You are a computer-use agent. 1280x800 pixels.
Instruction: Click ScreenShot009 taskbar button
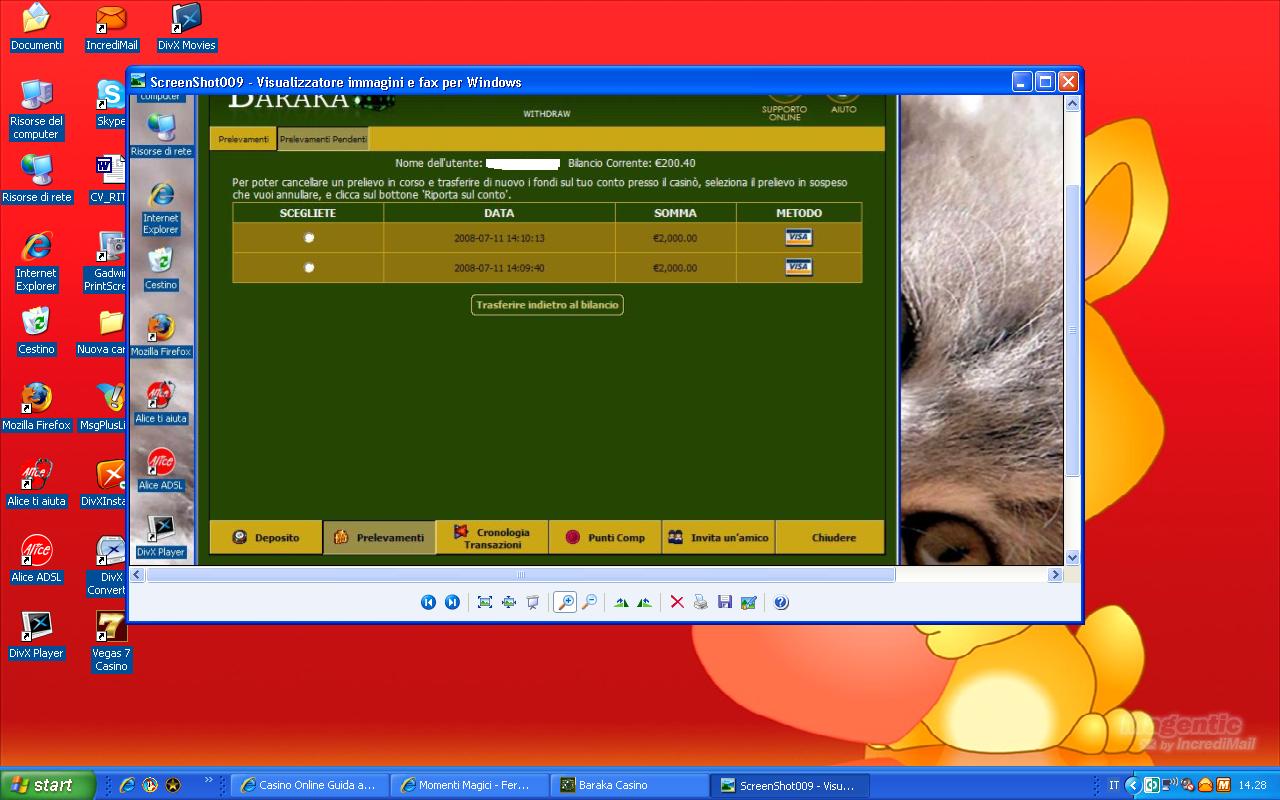[x=790, y=785]
